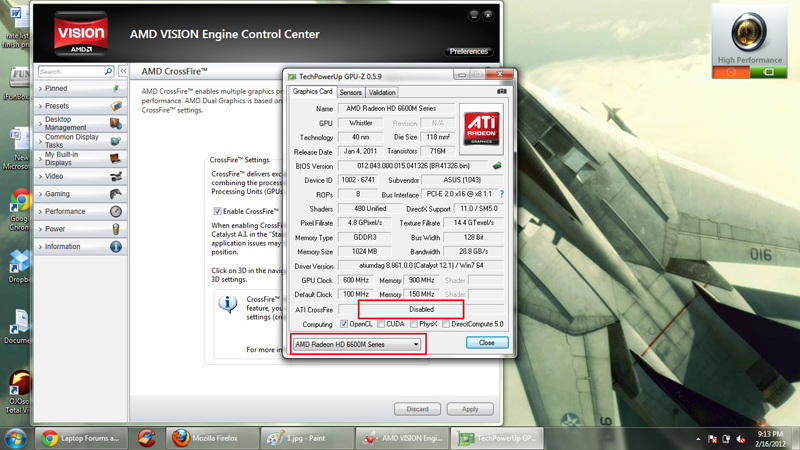Click the VISION AMD logo
800x450 pixels.
[81, 34]
